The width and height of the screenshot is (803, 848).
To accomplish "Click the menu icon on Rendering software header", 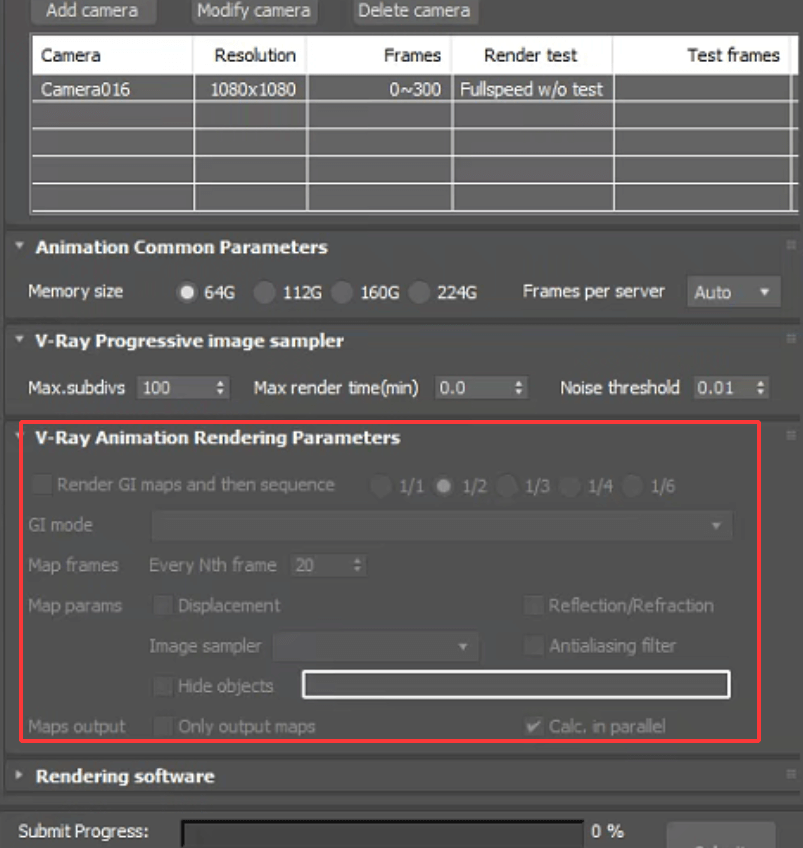I will (793, 775).
